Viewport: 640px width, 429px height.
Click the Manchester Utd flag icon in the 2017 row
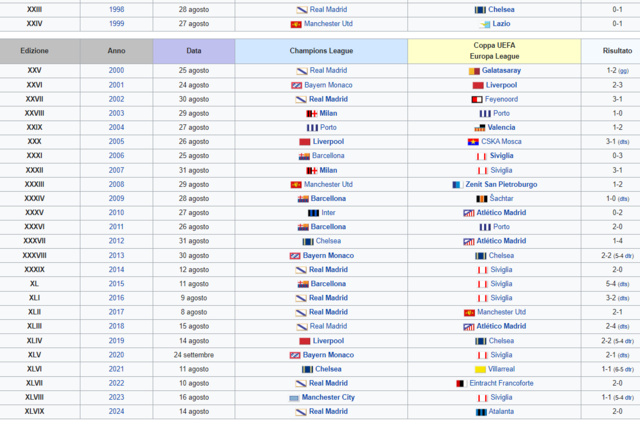coord(469,313)
